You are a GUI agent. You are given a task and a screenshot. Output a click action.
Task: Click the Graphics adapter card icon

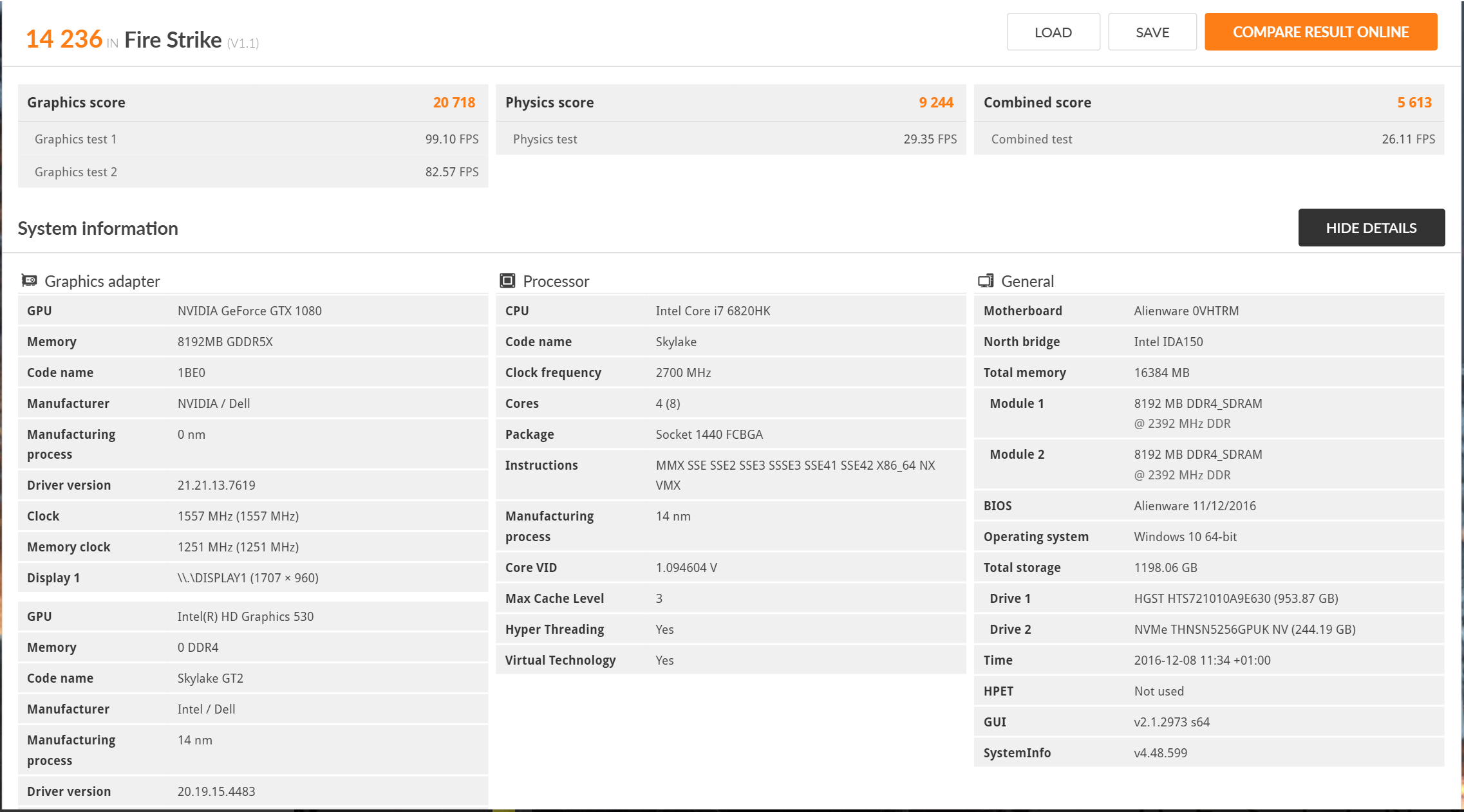pos(29,281)
